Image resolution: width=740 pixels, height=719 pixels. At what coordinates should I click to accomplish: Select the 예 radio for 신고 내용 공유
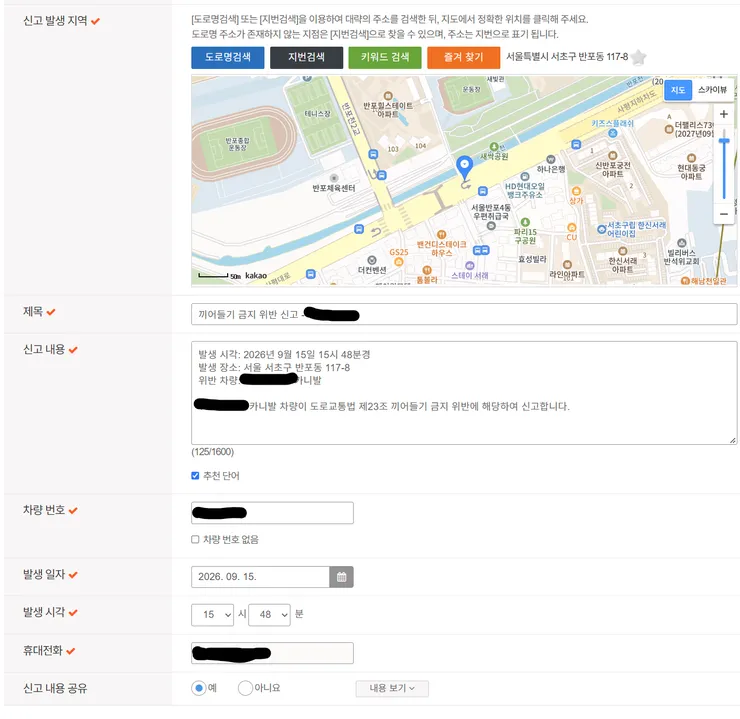point(199,688)
